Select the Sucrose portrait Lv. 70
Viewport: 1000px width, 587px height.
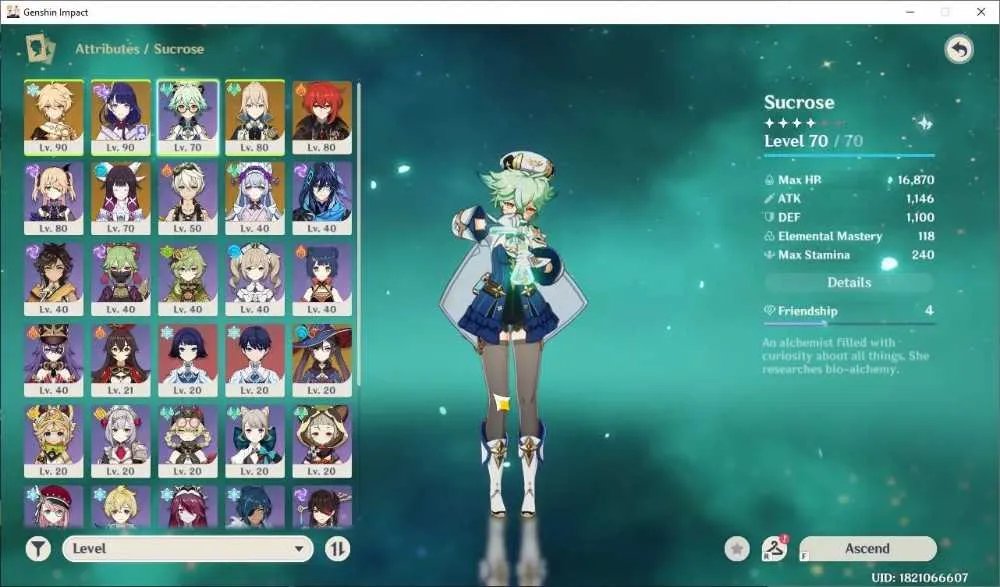[188, 117]
